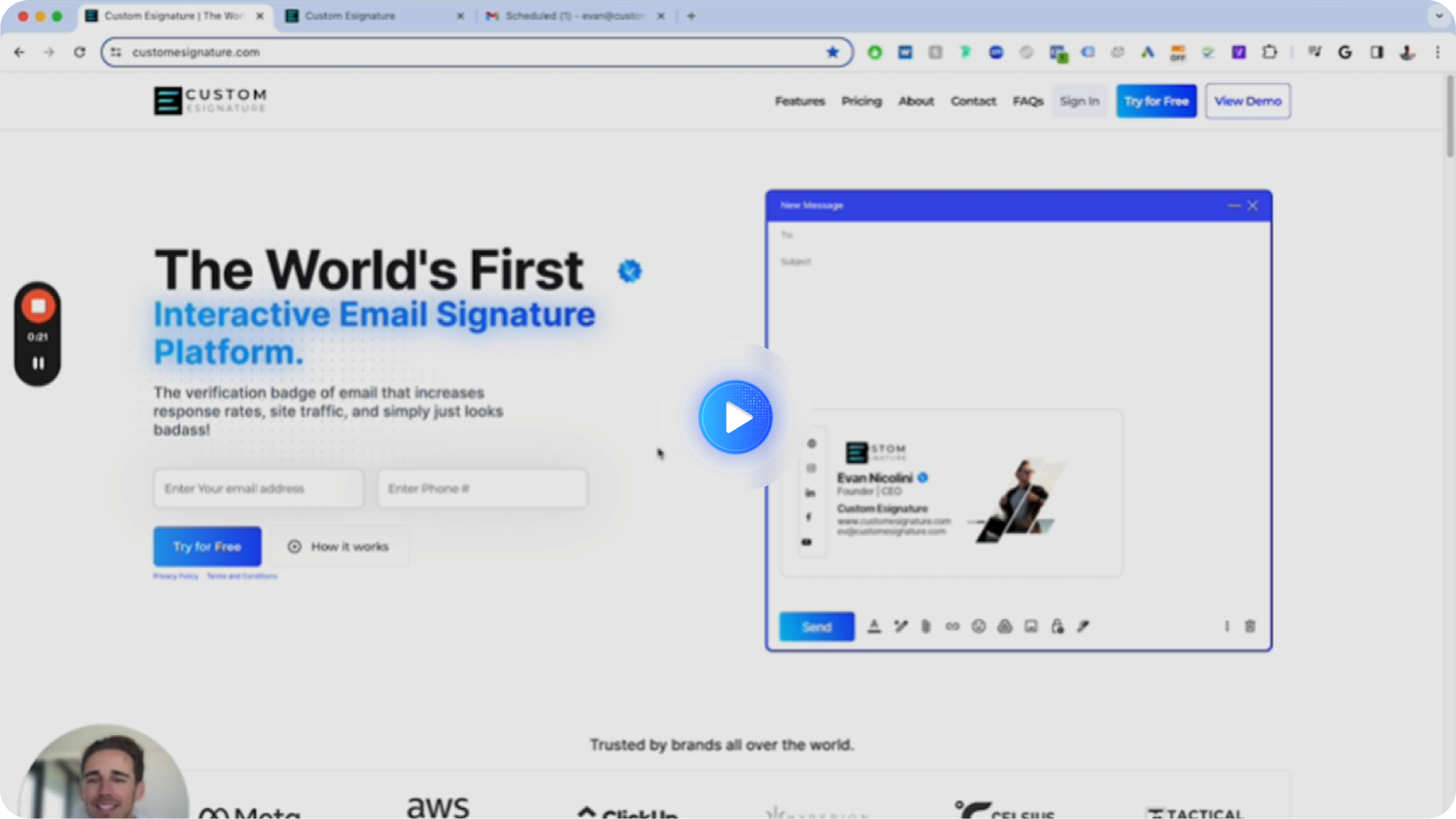The image size is (1456, 819).
Task: Open the Chrome extensions puzzle icon
Action: point(1269,52)
